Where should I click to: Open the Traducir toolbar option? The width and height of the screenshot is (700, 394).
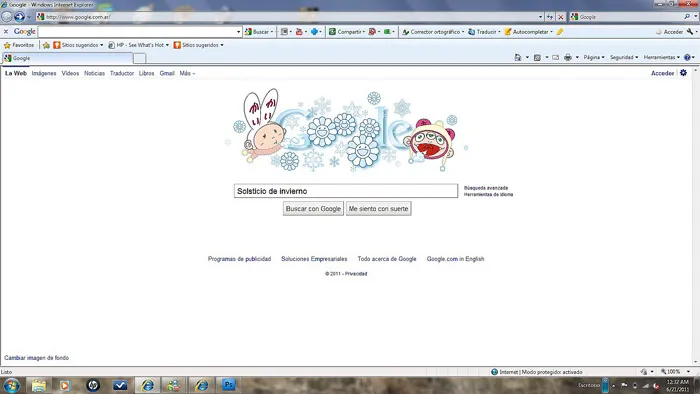[x=484, y=32]
